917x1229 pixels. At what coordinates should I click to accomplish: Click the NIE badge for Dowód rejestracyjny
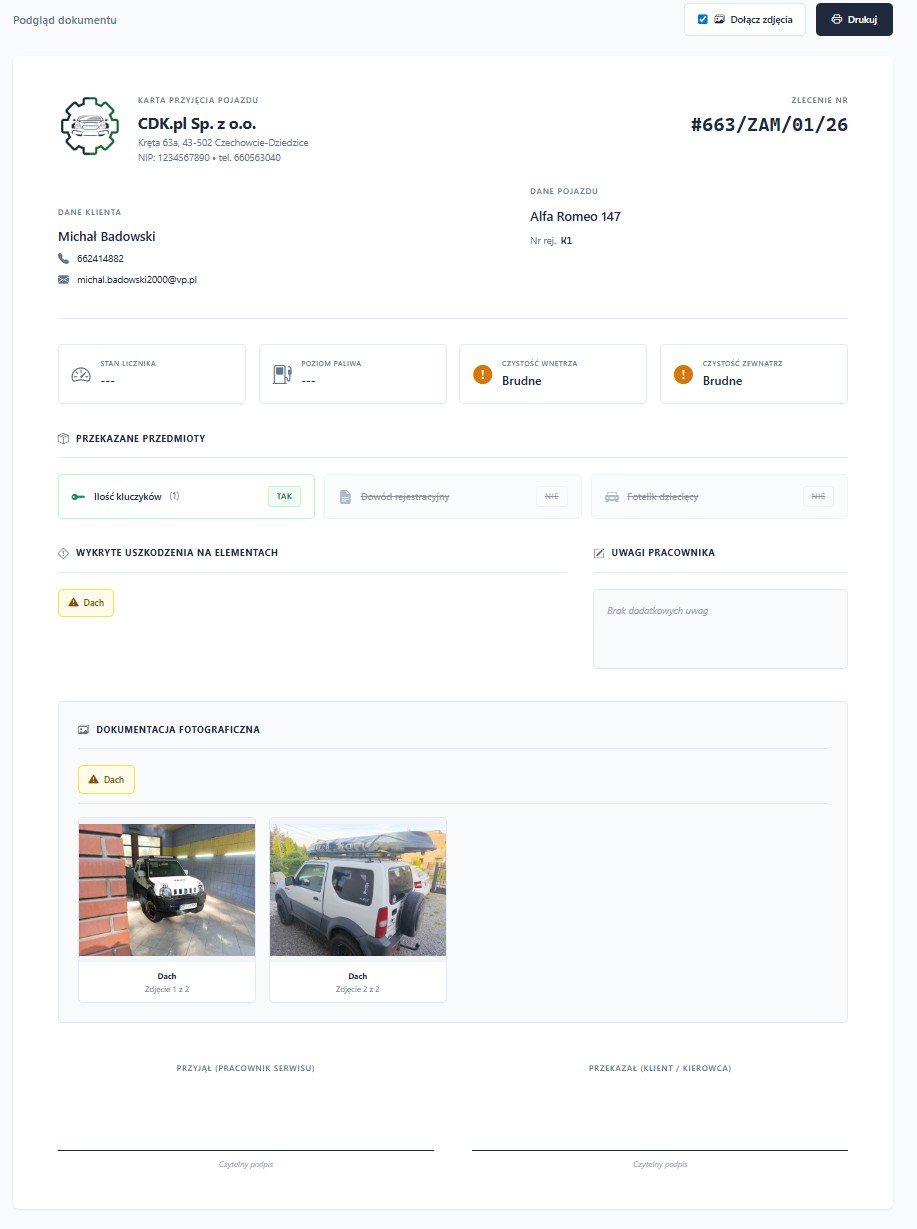[x=550, y=496]
